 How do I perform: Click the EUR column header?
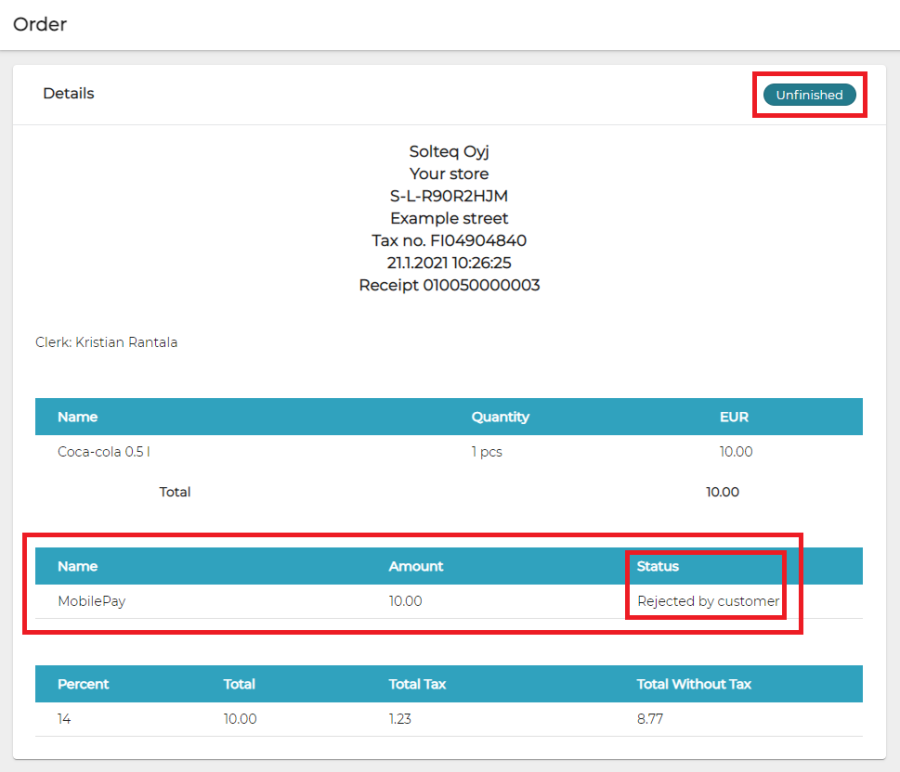point(734,417)
